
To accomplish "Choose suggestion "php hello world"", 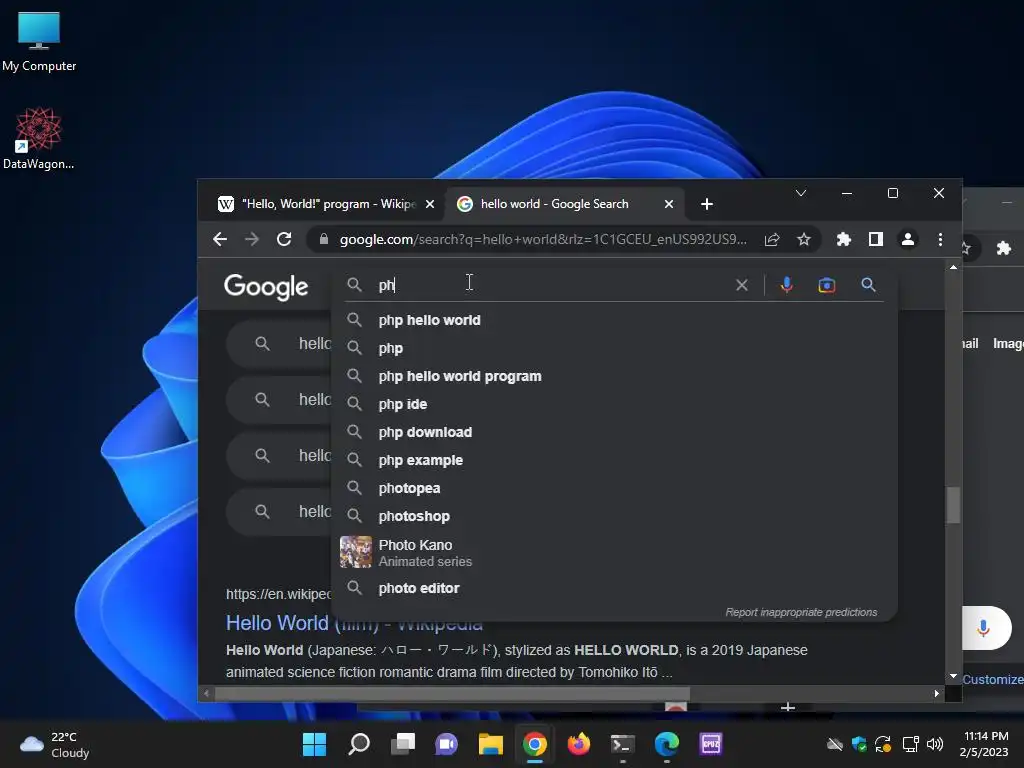I will pyautogui.click(x=614, y=320).
